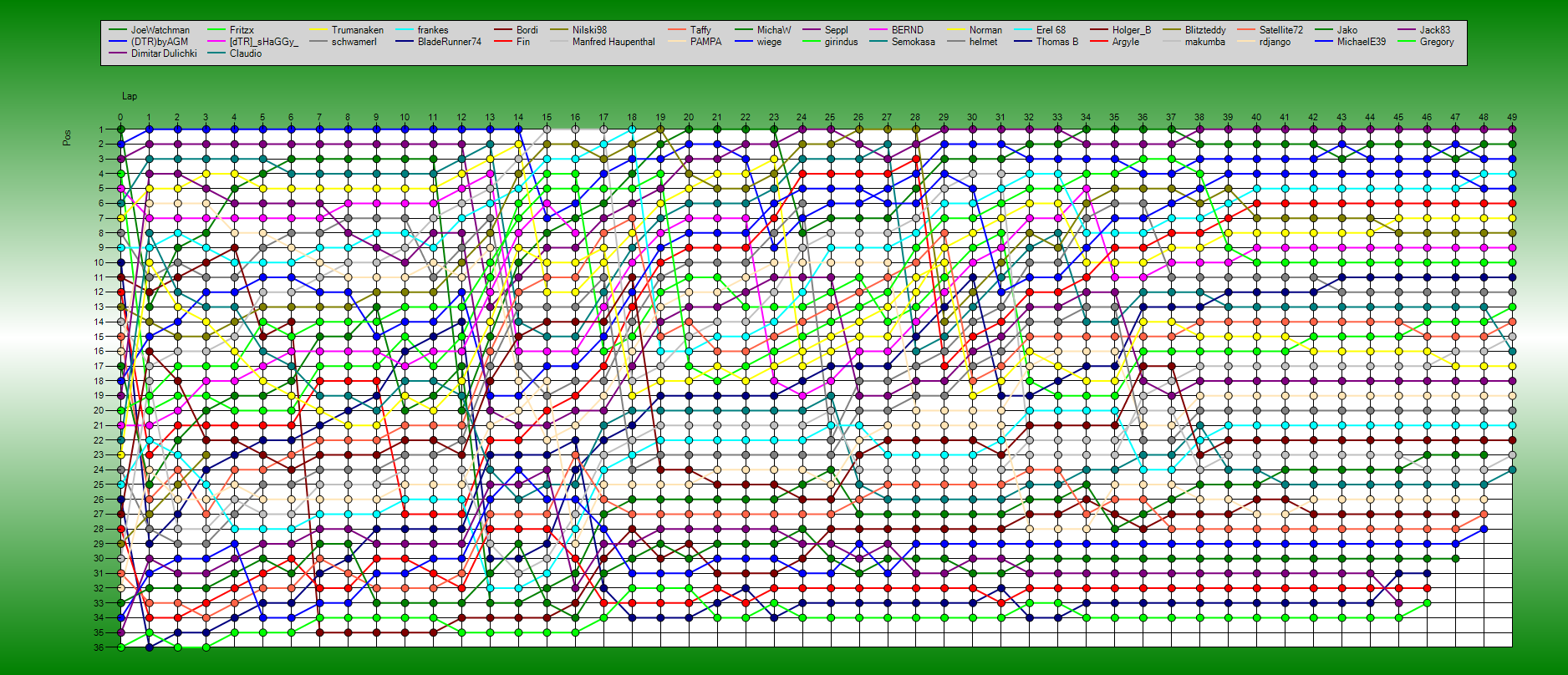
Task: Click the yellow line sample beside Trumanaken
Action: (x=318, y=30)
